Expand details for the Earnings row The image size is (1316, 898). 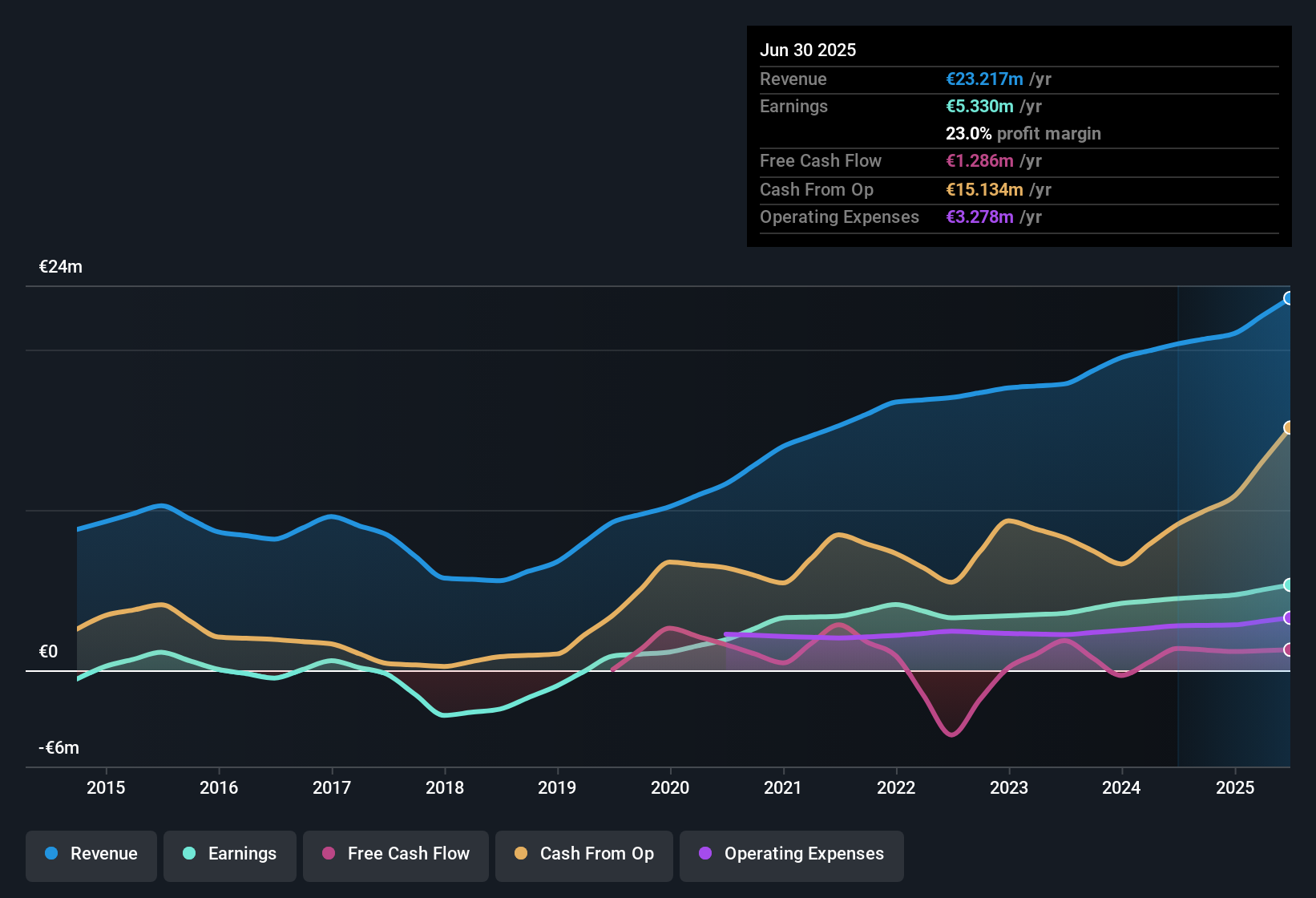(x=793, y=106)
